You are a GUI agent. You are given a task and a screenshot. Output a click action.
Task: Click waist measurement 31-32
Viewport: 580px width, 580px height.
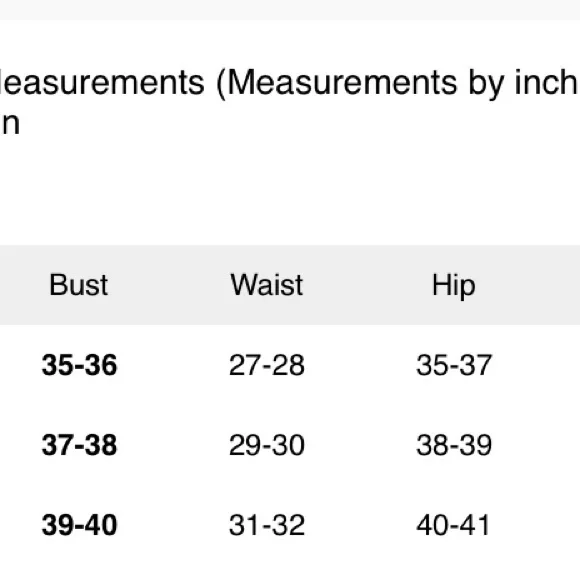coord(267,525)
